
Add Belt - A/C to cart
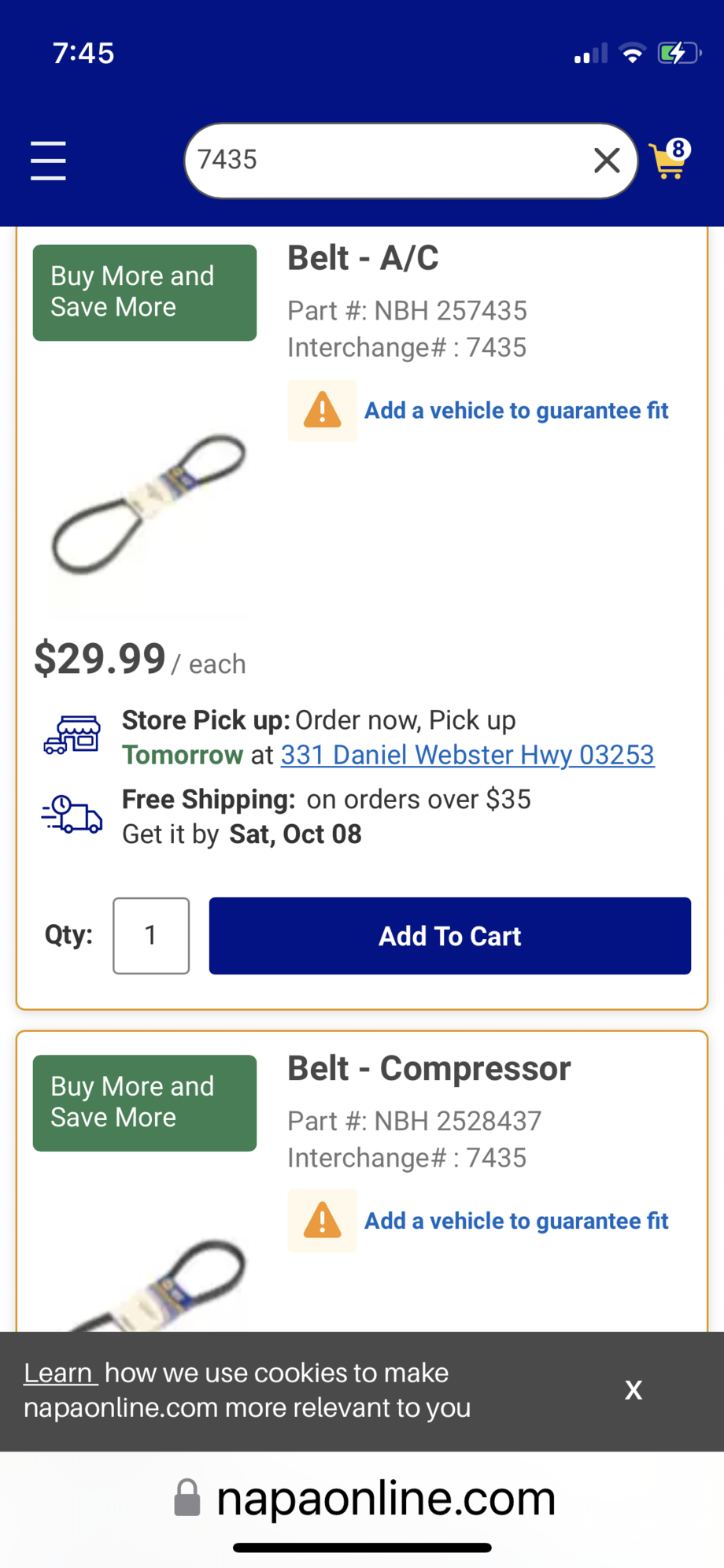click(449, 936)
